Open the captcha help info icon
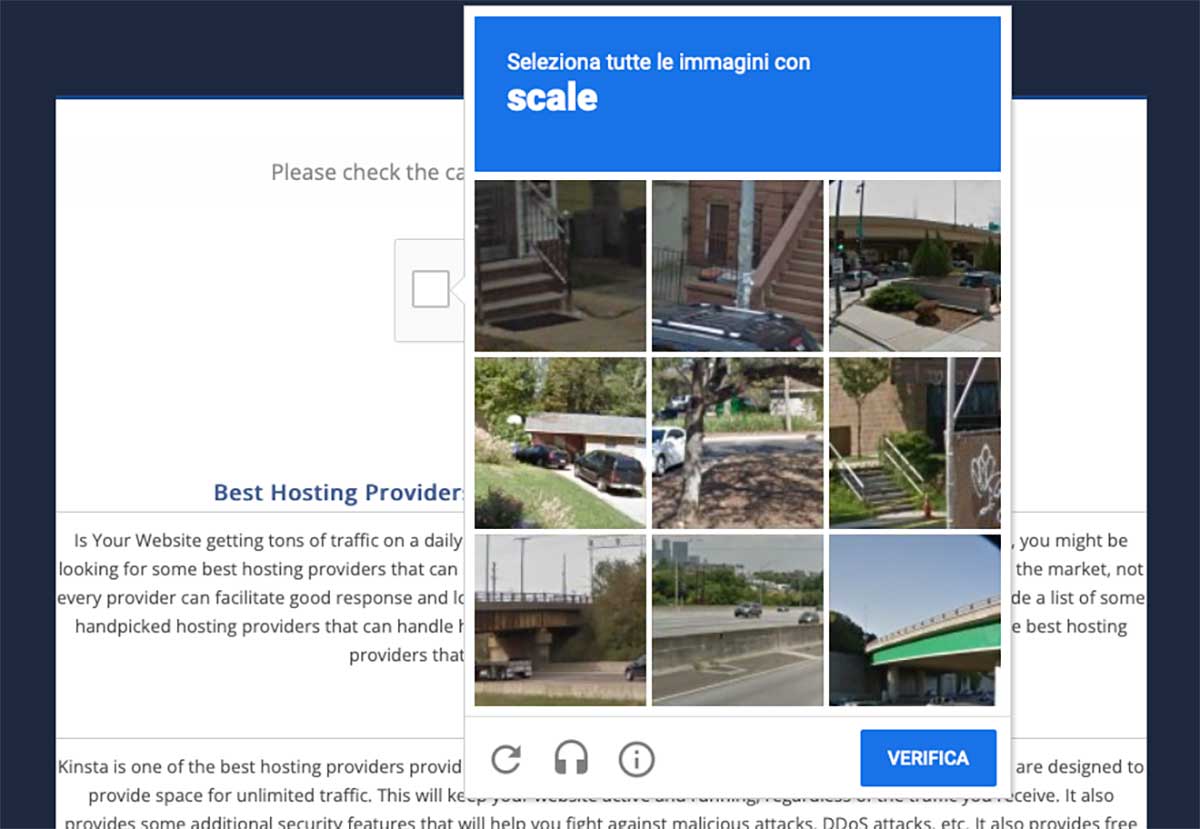1200x829 pixels. pos(636,759)
